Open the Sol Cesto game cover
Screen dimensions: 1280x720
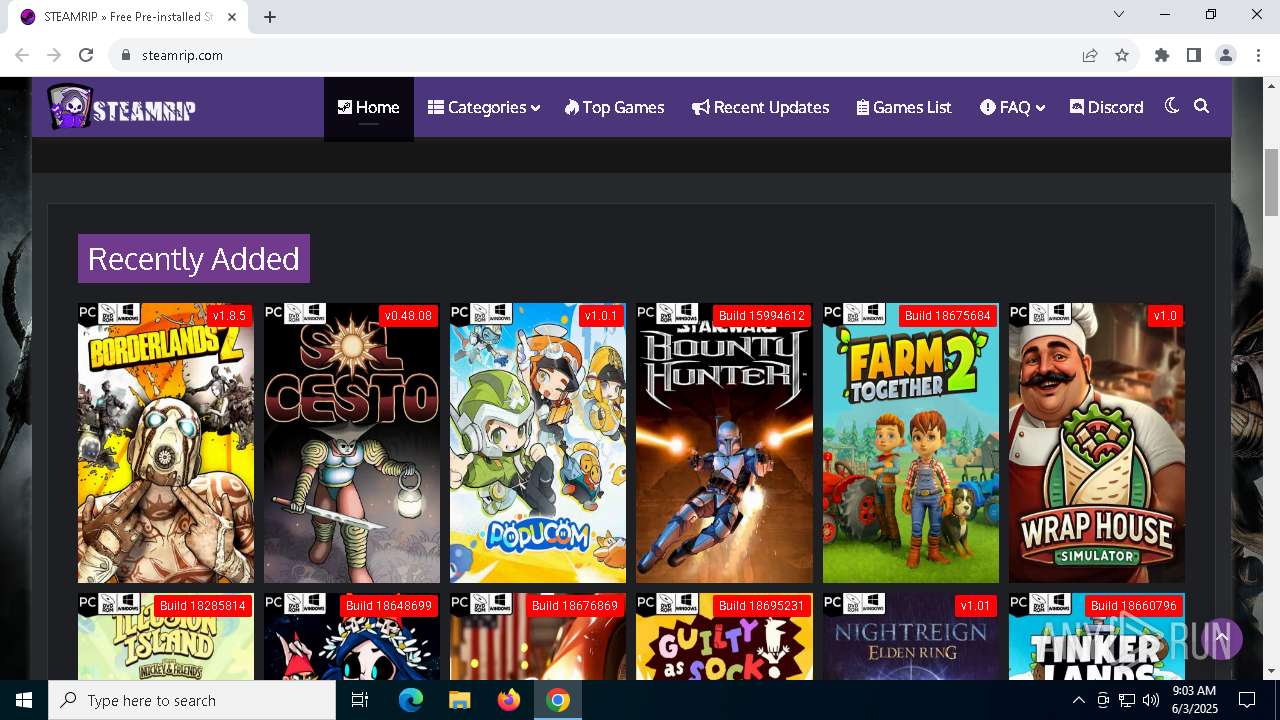click(352, 443)
